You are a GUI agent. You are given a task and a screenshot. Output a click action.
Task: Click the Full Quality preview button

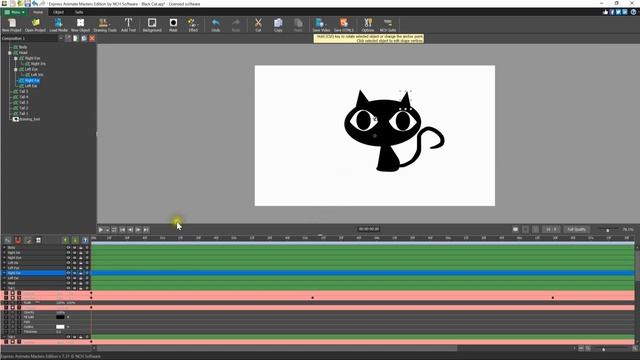tap(576, 229)
